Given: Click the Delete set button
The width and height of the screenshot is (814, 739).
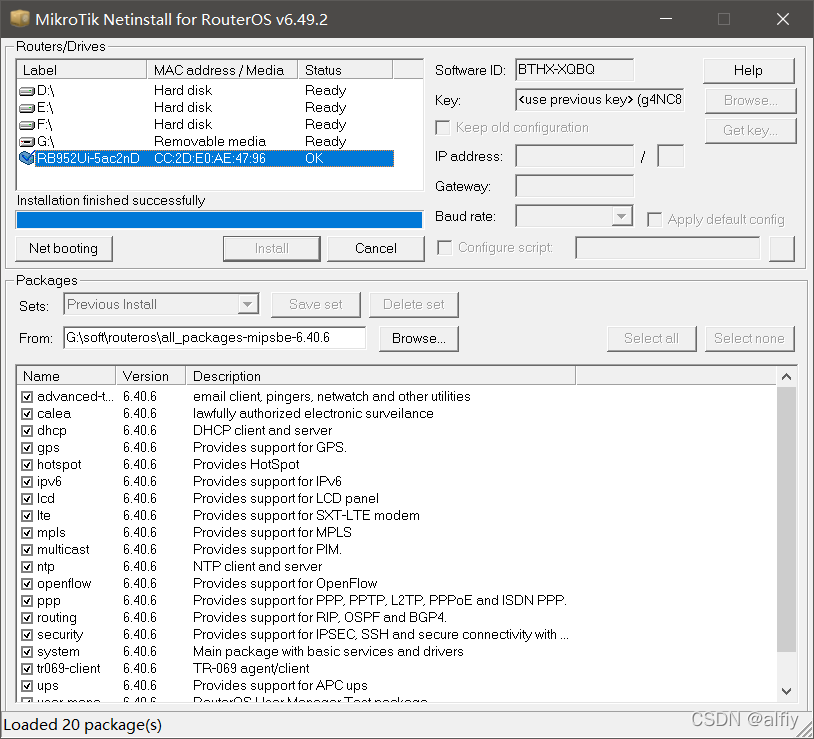Looking at the screenshot, I should [x=414, y=305].
